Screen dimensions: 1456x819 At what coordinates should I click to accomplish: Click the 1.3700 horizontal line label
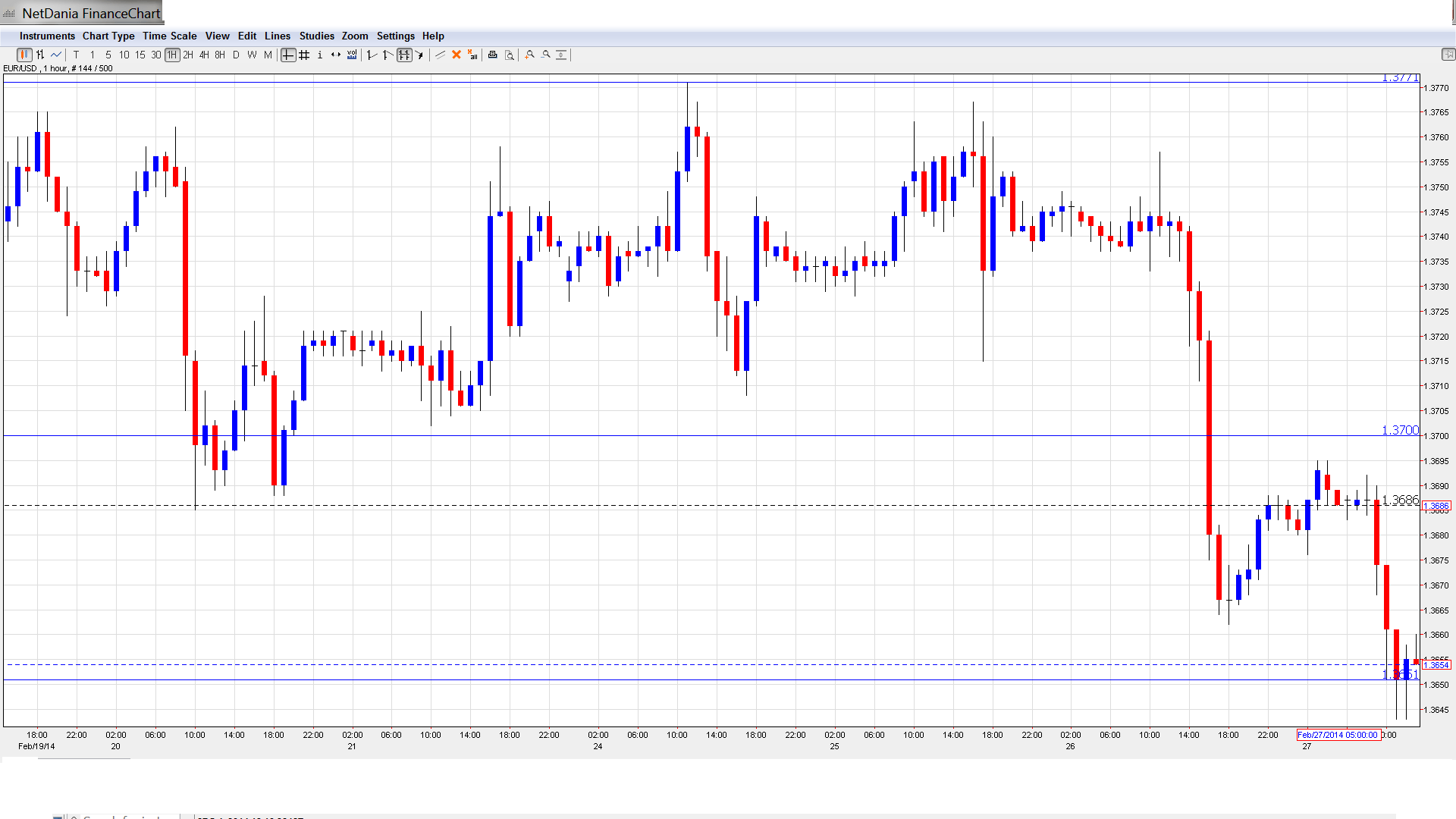pos(1400,430)
